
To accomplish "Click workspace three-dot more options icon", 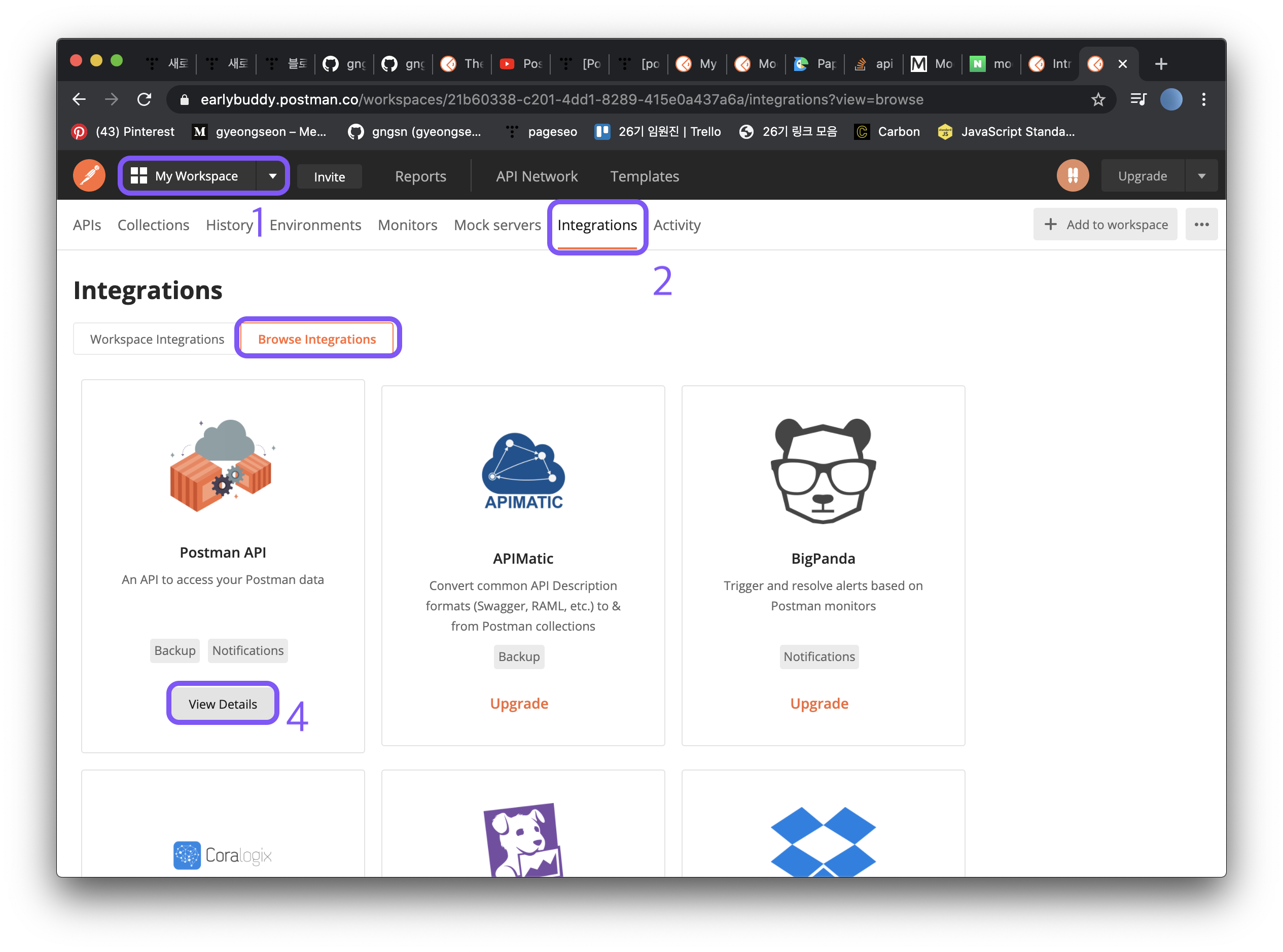I will coord(1201,225).
